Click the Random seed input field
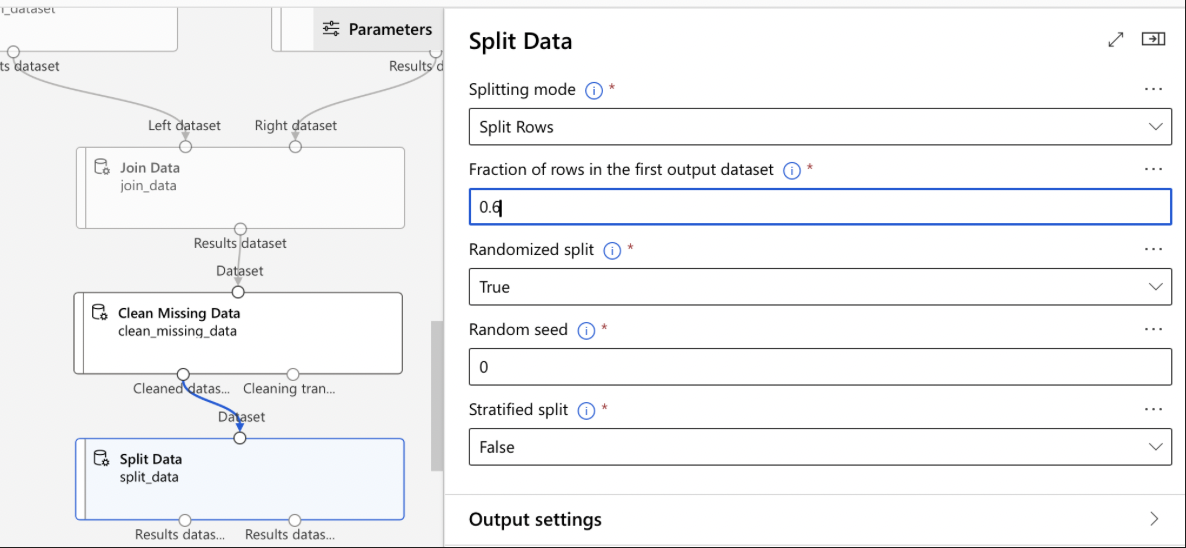 pyautogui.click(x=819, y=367)
